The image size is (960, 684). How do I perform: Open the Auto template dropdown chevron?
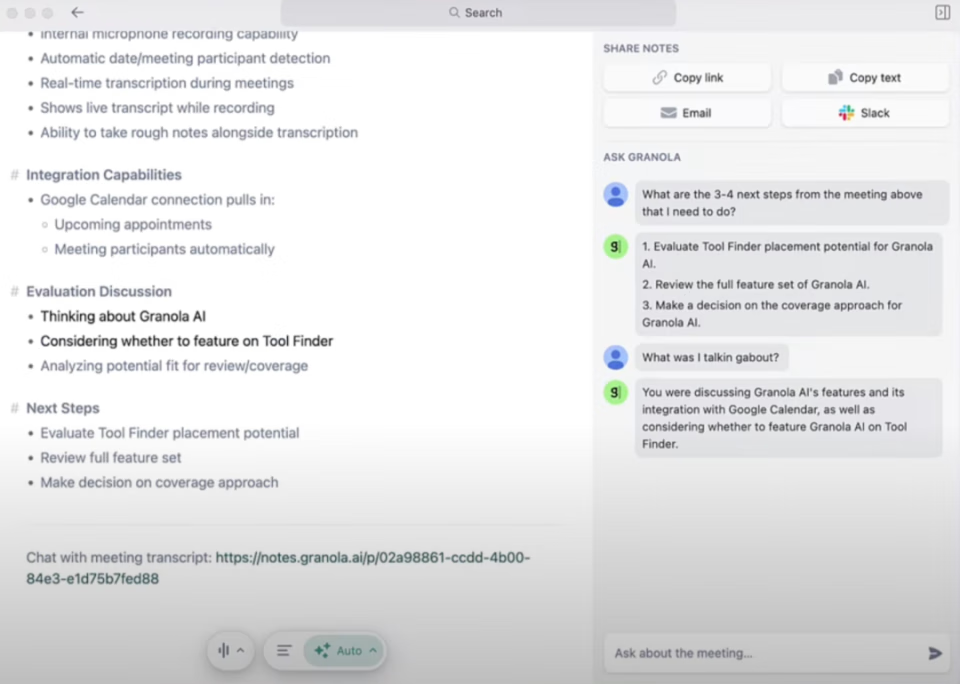(x=373, y=650)
